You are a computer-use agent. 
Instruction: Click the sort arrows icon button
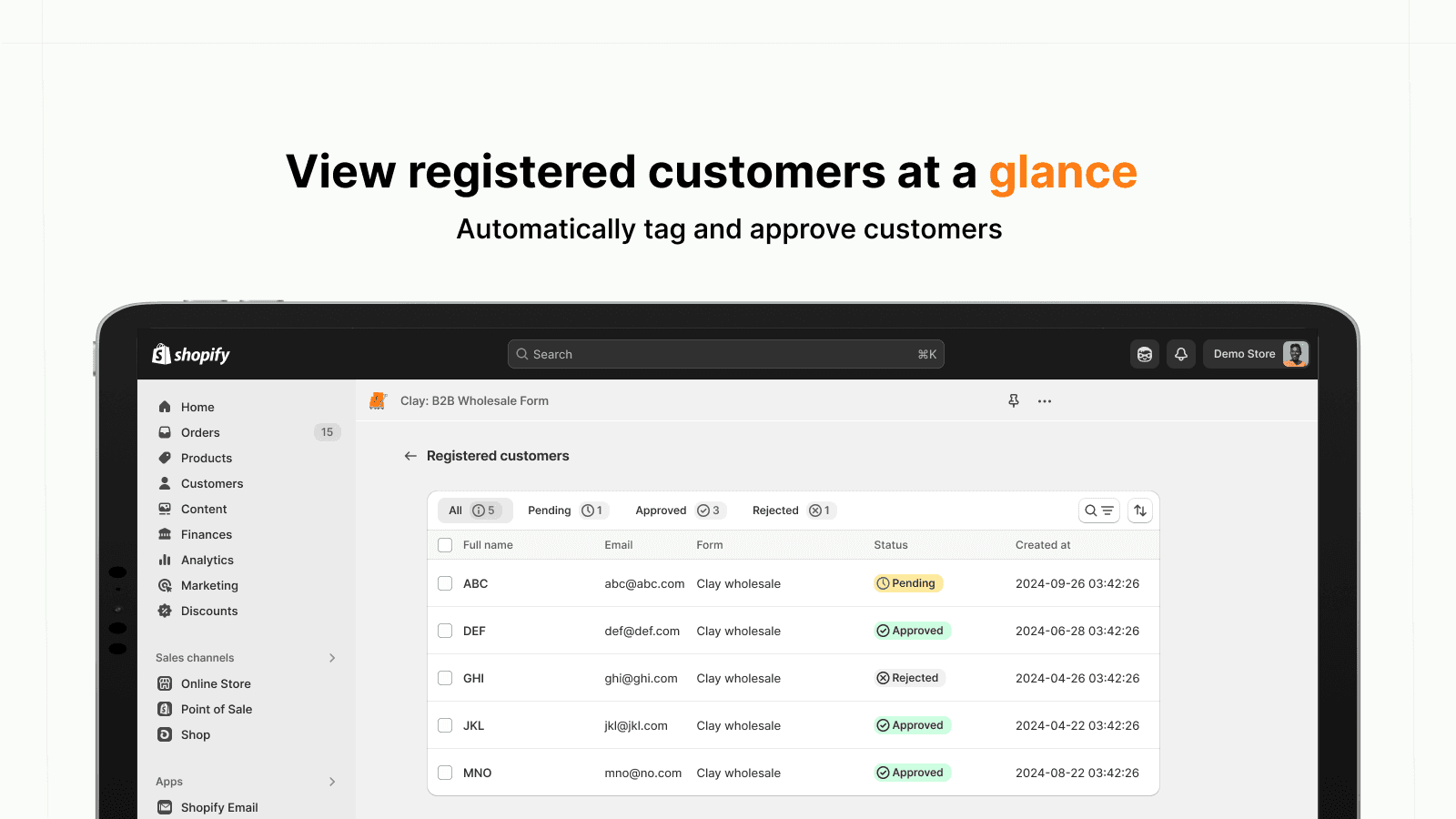(x=1140, y=511)
